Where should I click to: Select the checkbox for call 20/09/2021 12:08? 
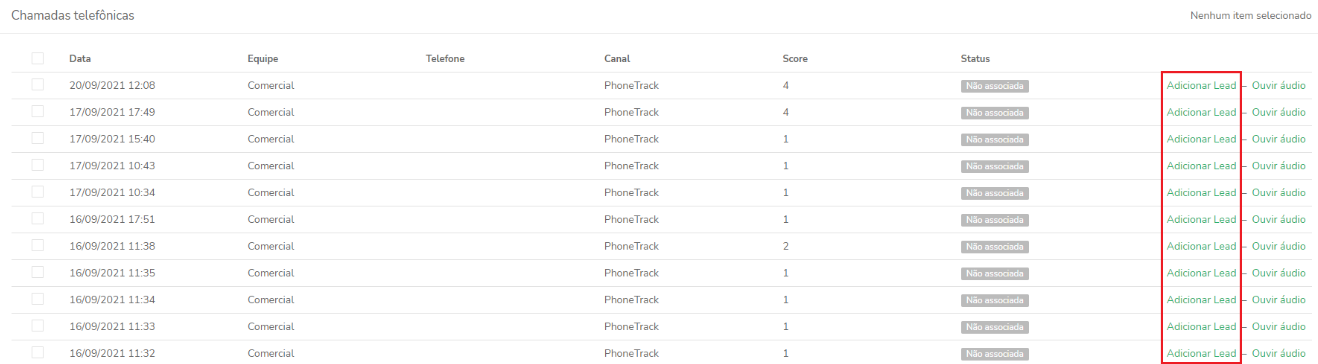38,85
